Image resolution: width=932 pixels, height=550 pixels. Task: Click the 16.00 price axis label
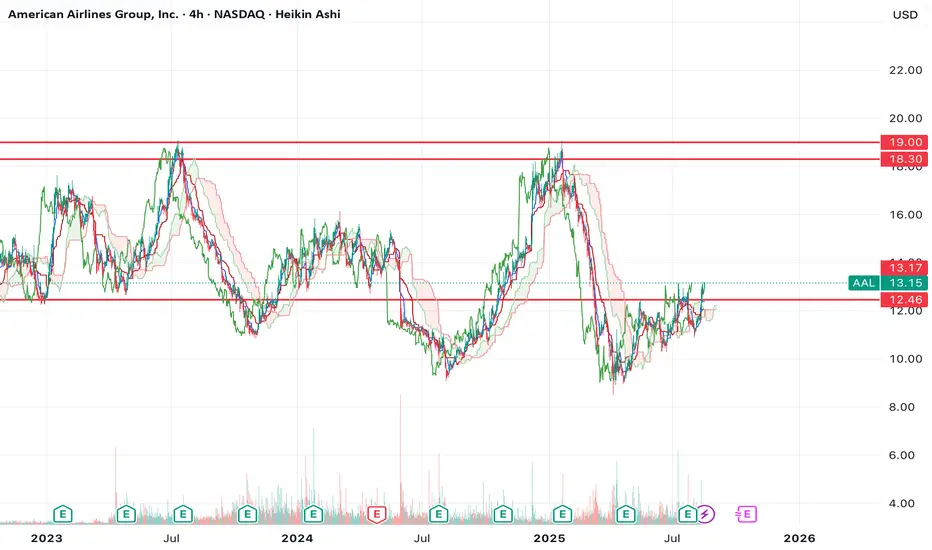[x=905, y=215]
